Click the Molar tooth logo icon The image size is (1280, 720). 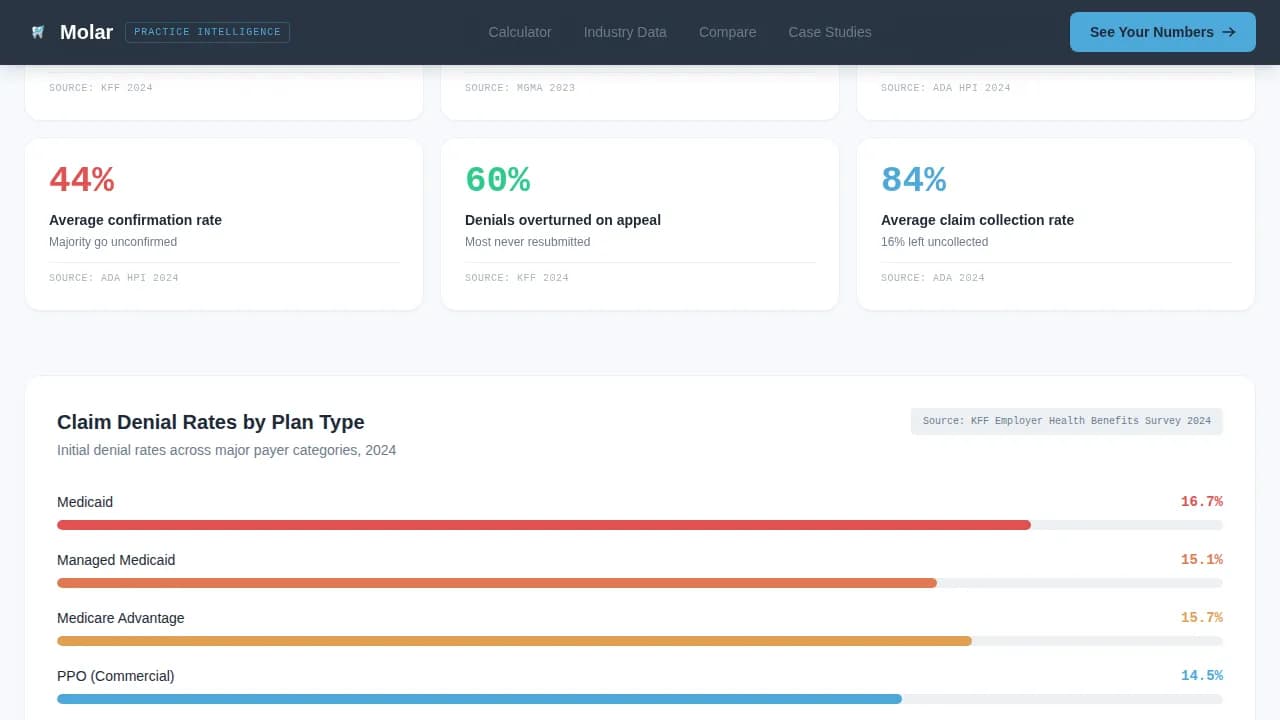38,32
